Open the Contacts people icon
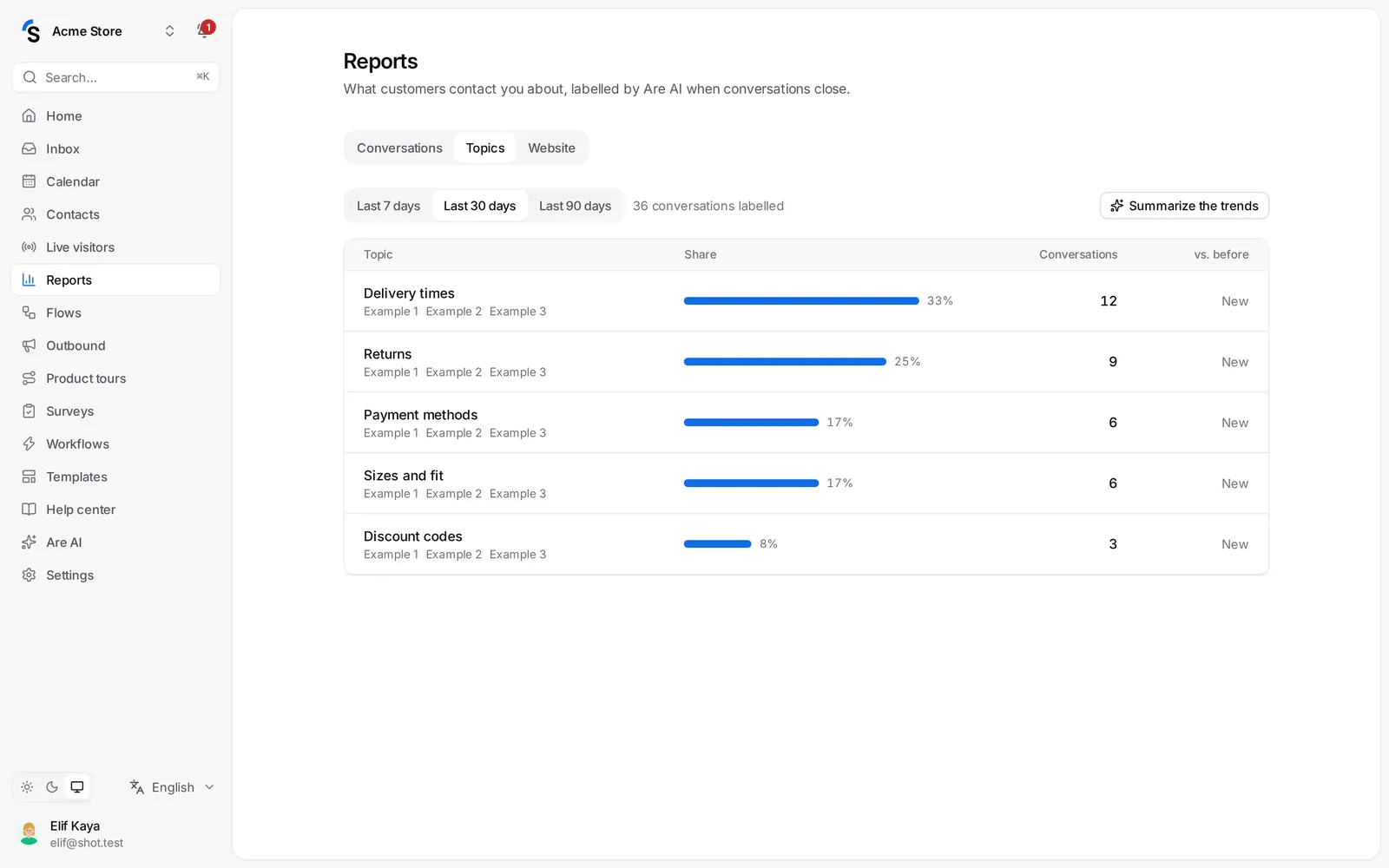Viewport: 1389px width, 868px height. coord(29,214)
